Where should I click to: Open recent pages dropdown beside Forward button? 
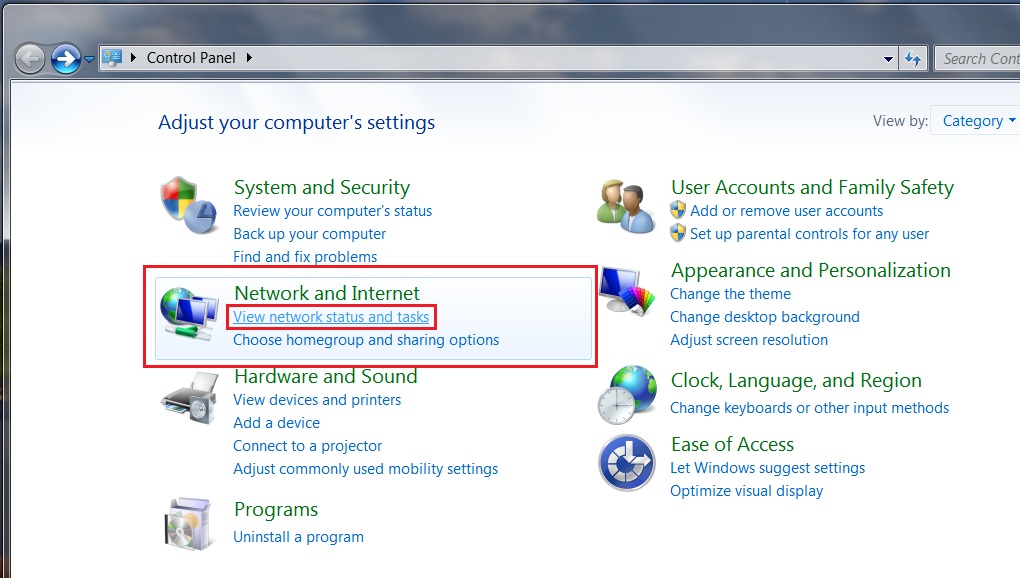pyautogui.click(x=89, y=59)
